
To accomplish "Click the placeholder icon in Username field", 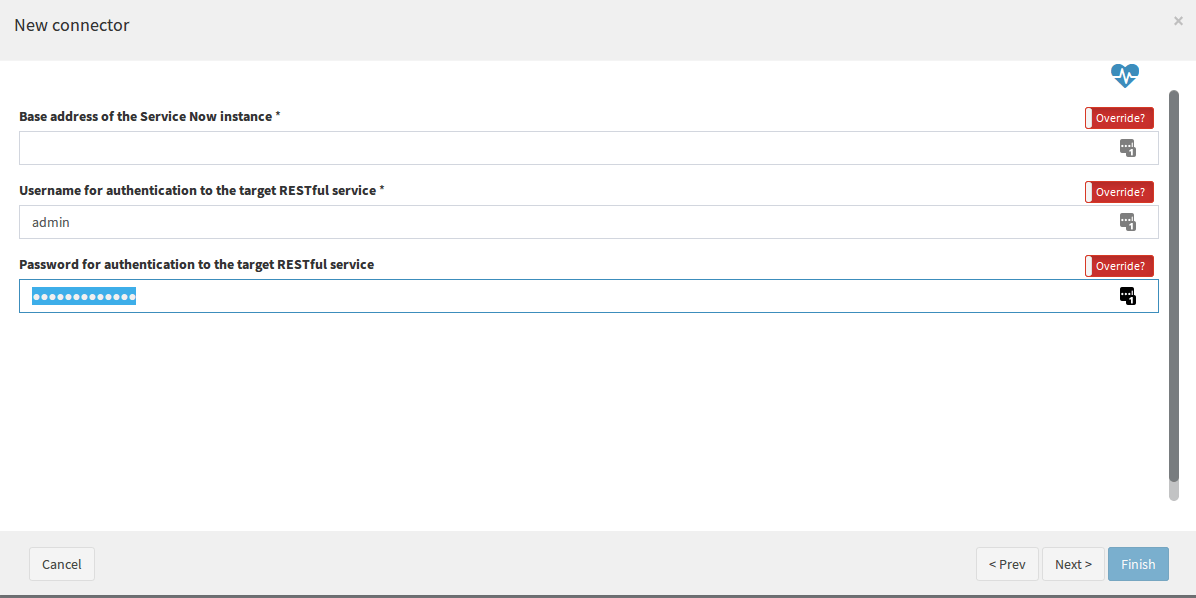I will tap(1127, 222).
